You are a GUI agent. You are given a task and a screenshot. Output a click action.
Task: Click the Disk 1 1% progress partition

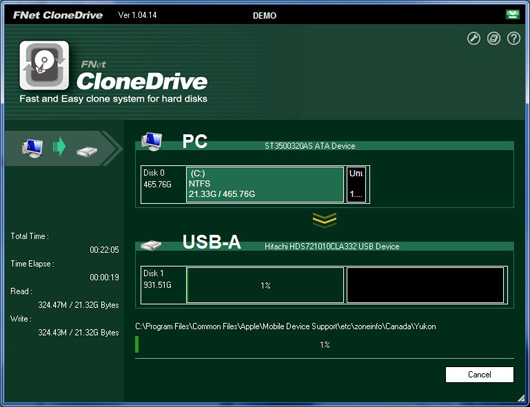point(265,285)
